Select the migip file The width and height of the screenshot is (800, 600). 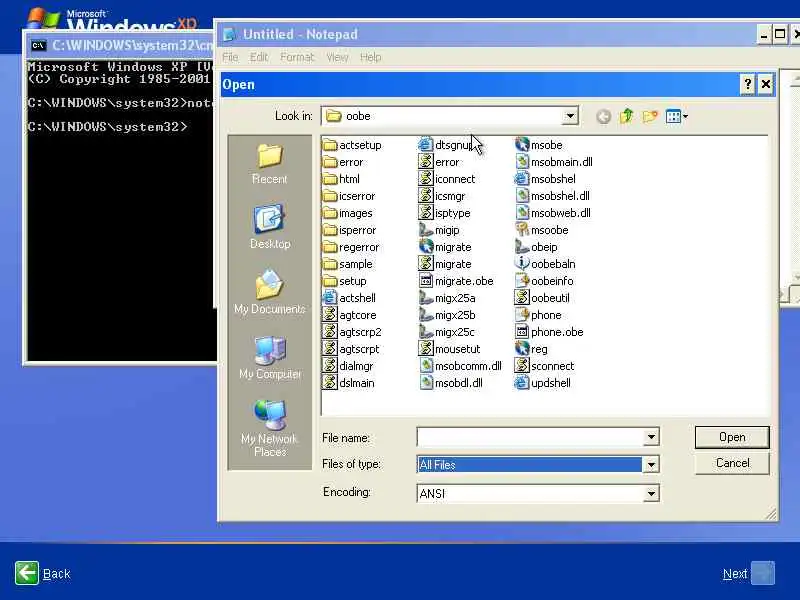pyautogui.click(x=439, y=230)
